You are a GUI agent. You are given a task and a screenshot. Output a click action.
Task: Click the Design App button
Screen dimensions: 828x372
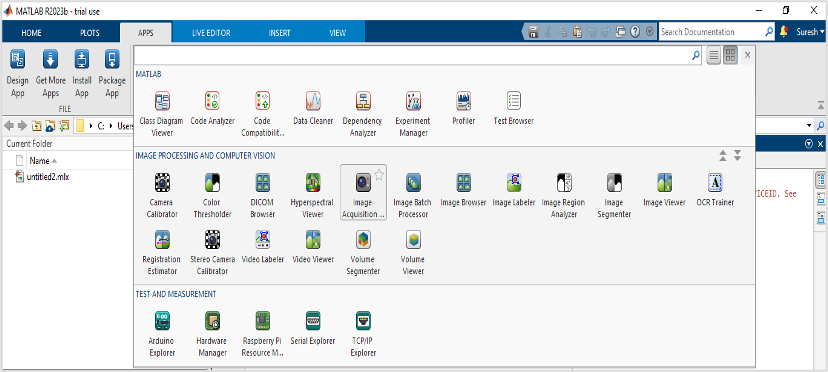pyautogui.click(x=17, y=74)
